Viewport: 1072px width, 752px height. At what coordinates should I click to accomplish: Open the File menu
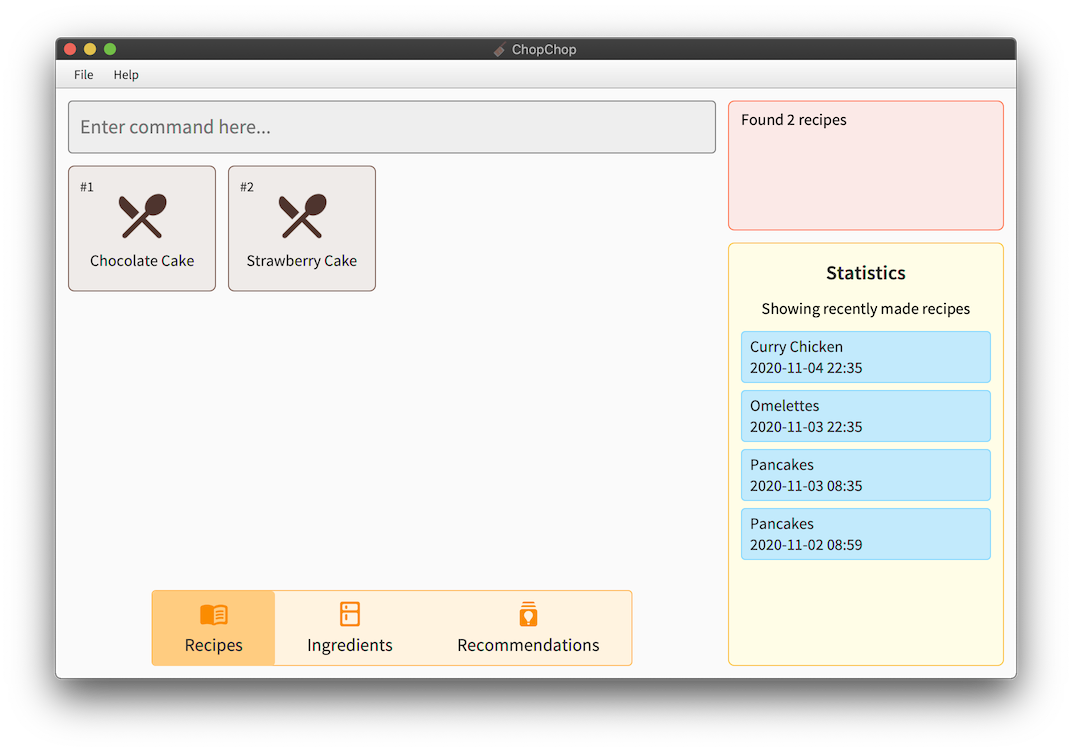(x=83, y=75)
